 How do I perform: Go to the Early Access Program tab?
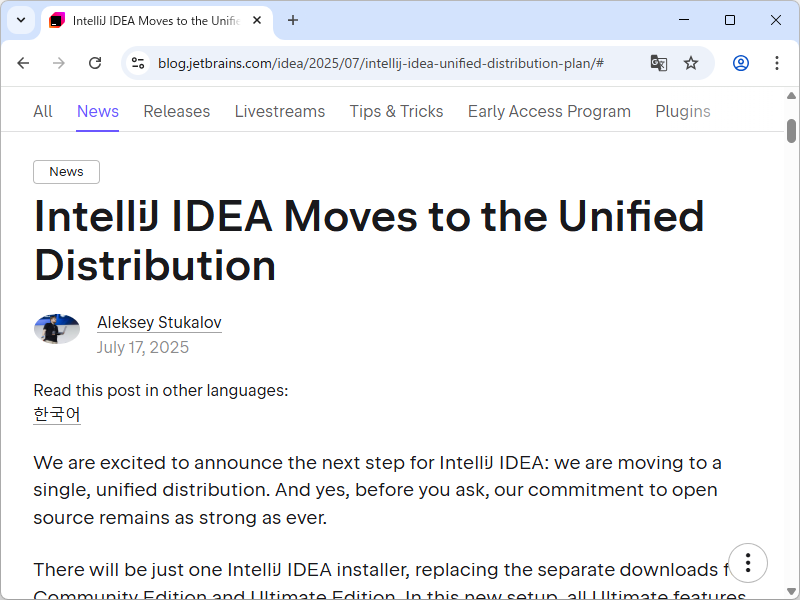click(x=549, y=111)
